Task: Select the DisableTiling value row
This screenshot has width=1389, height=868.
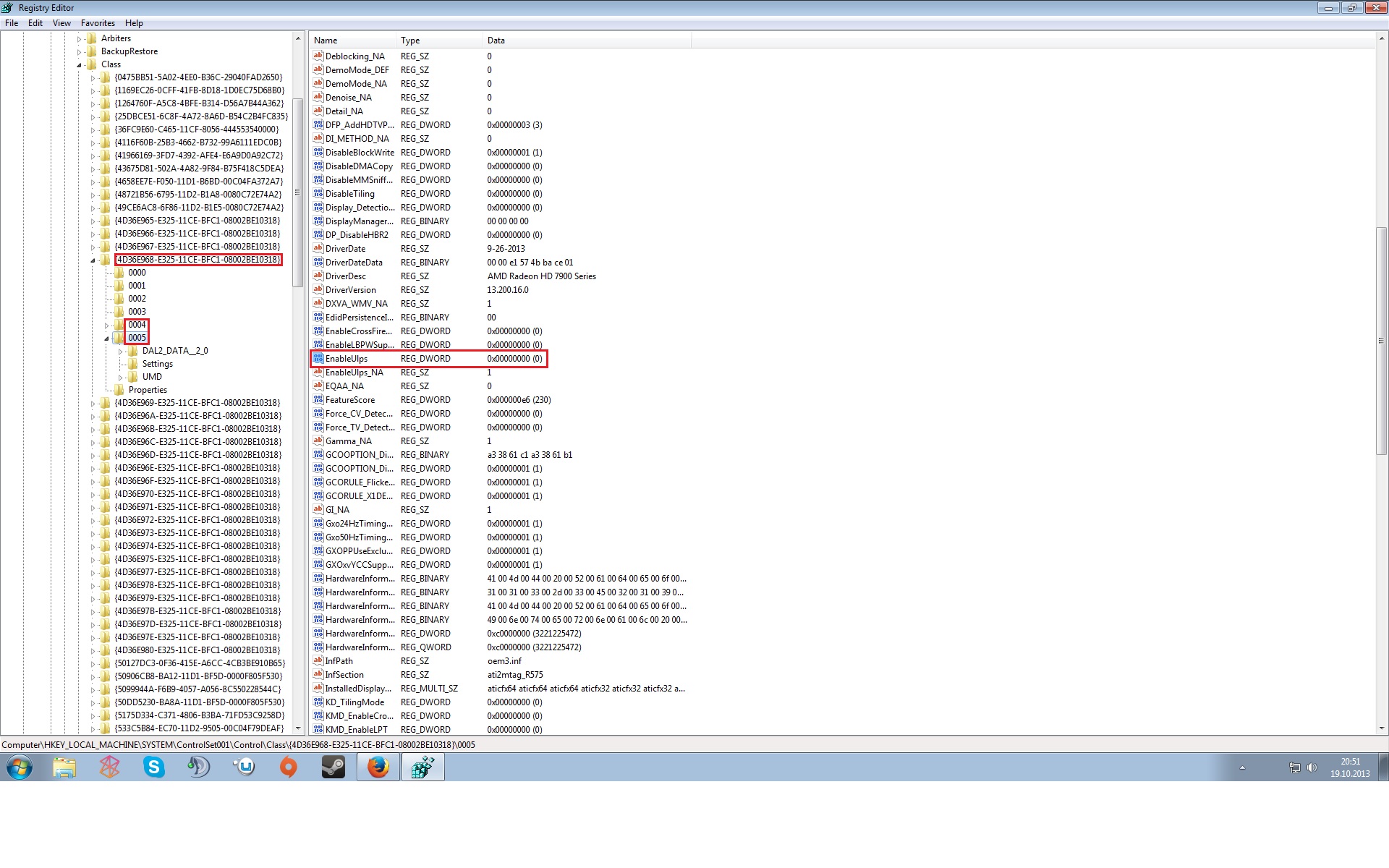Action: (501, 194)
